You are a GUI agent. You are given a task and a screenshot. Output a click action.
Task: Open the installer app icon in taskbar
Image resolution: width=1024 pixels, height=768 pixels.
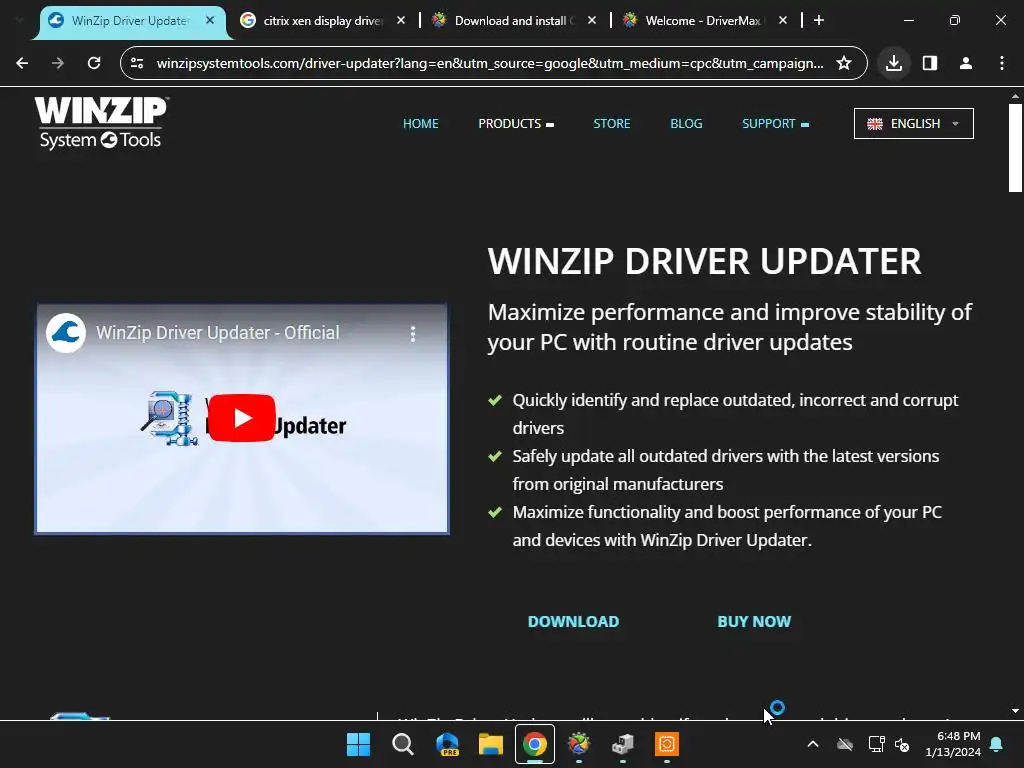click(x=623, y=744)
